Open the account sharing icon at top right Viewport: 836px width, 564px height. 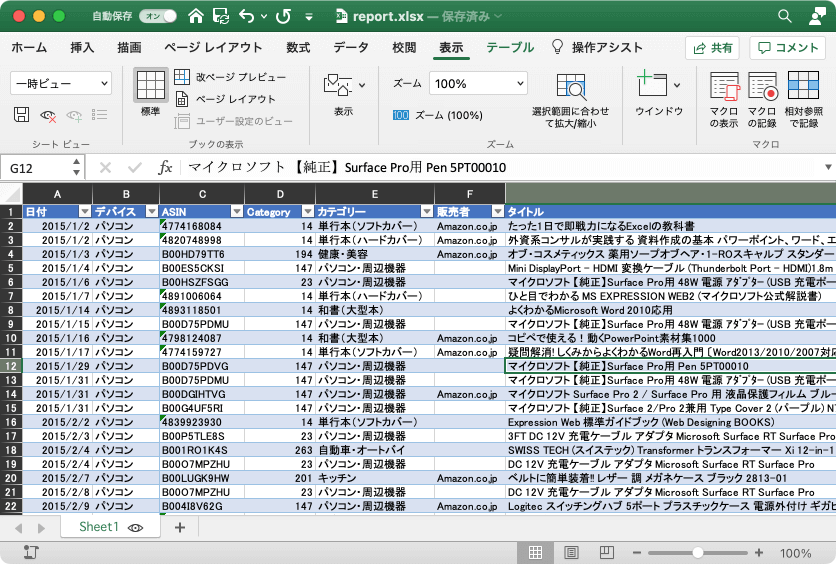(817, 16)
